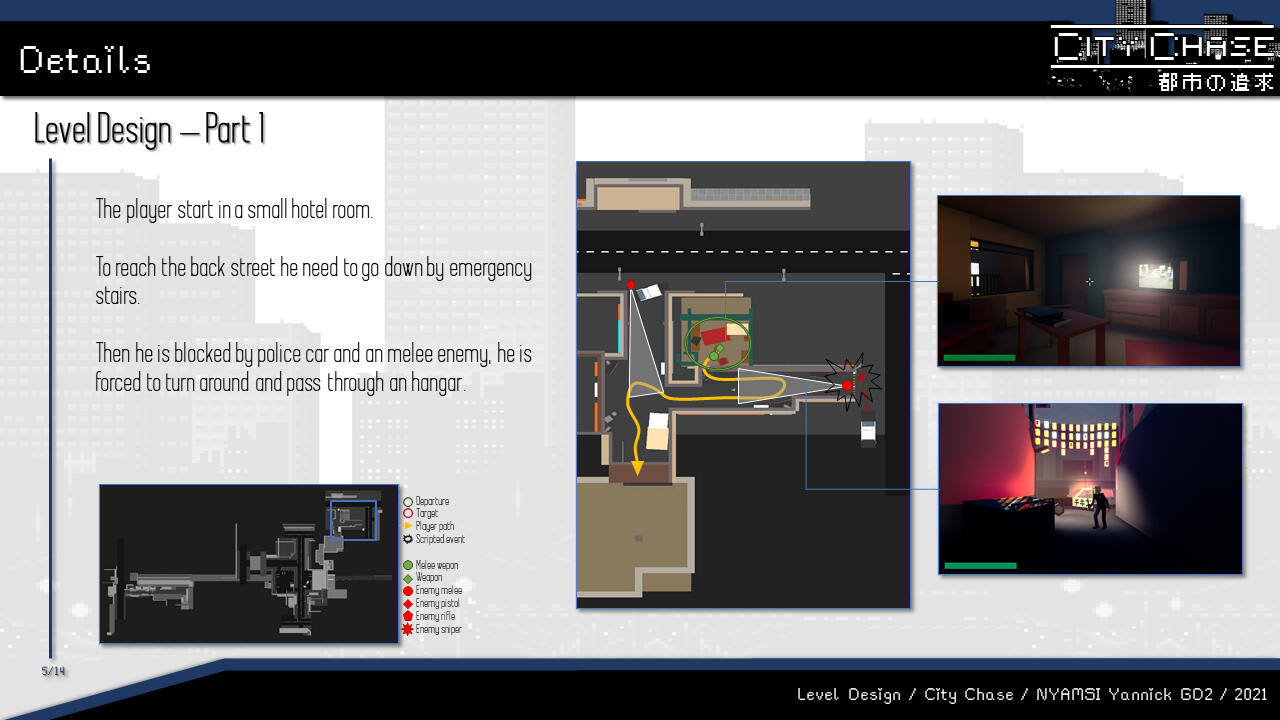The width and height of the screenshot is (1280, 720).
Task: Click the "Level Design – Part 1" heading
Action: point(150,129)
